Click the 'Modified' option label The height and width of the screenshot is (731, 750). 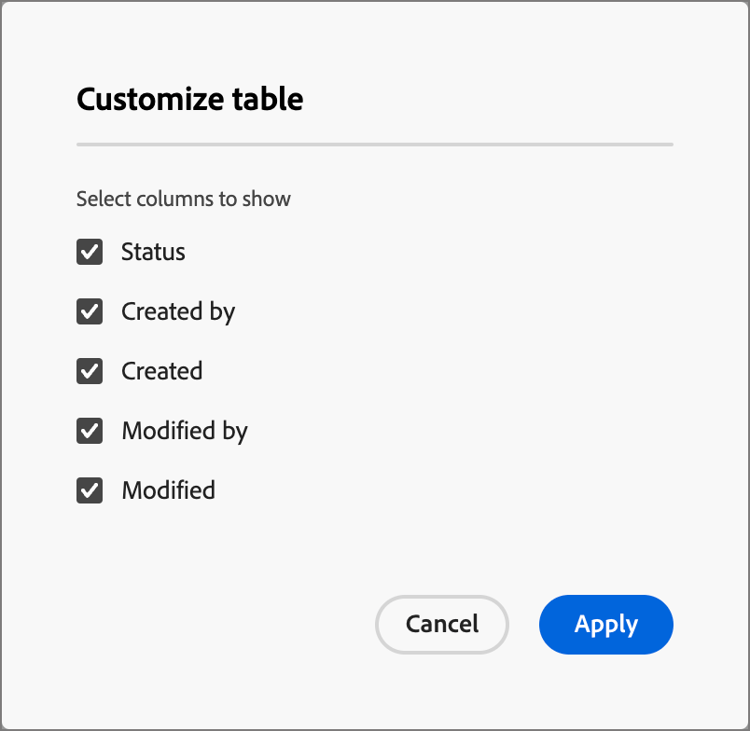click(x=168, y=490)
